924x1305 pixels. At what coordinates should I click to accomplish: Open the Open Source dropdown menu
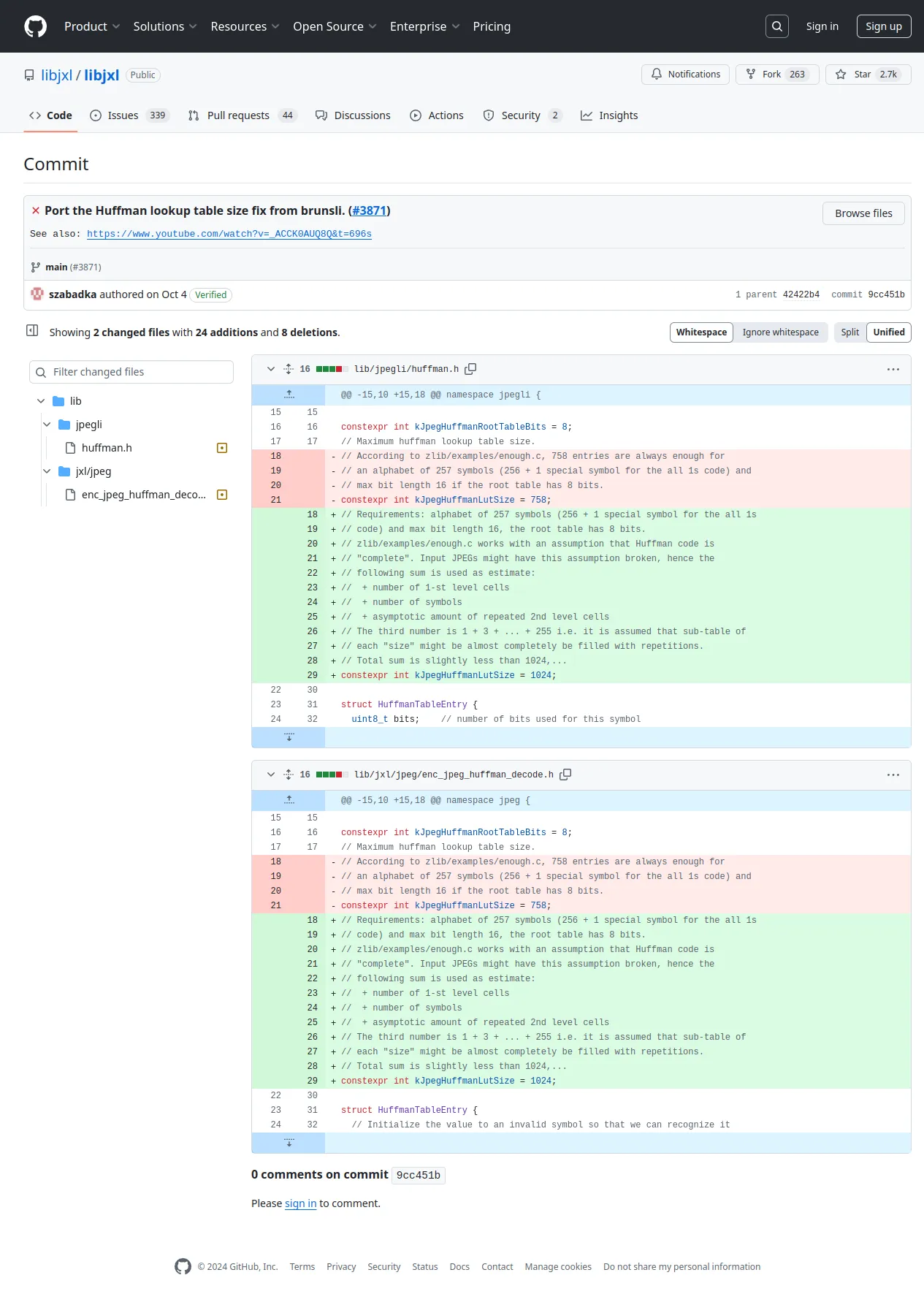point(335,26)
